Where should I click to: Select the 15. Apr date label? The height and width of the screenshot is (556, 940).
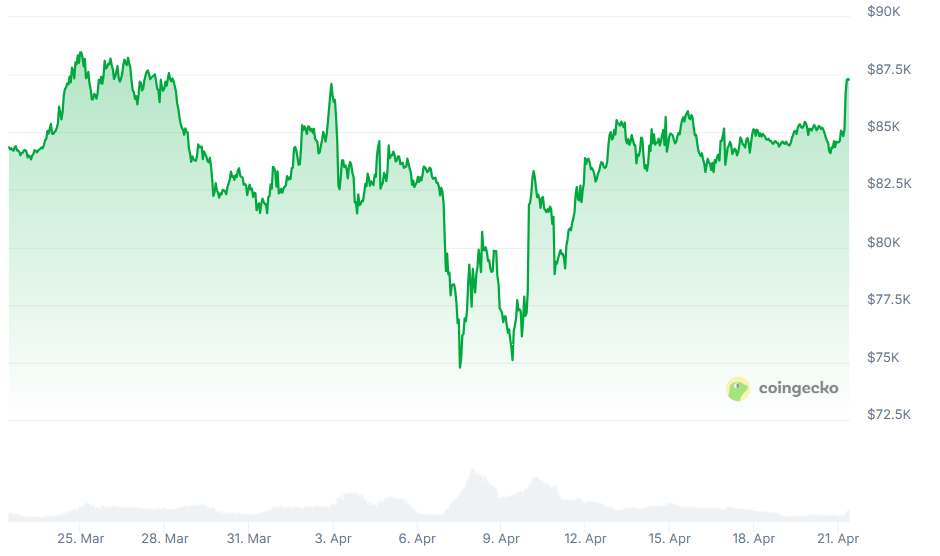(668, 538)
